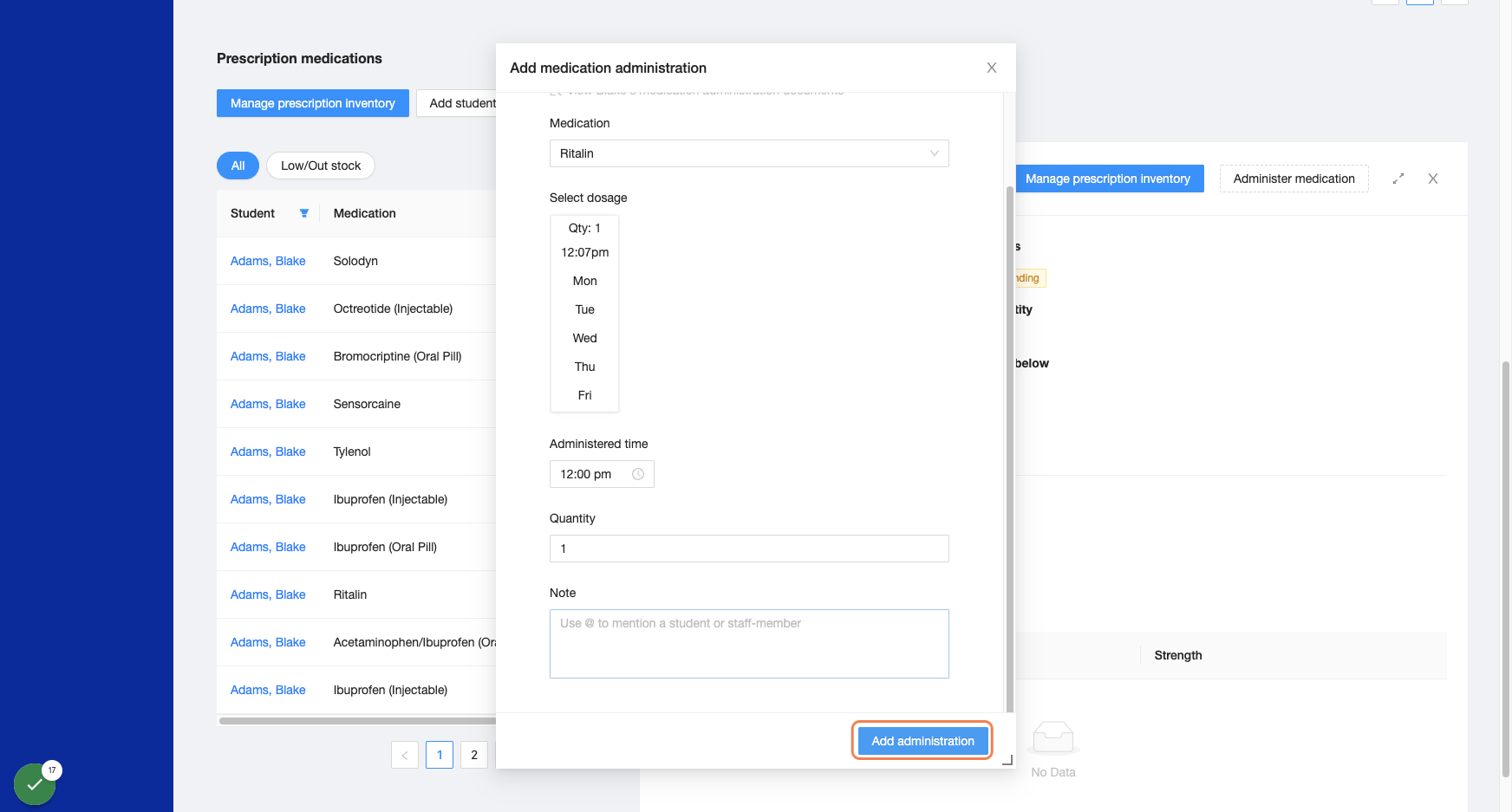
Task: Click side panel Manage prescription inventory button
Action: click(x=1108, y=179)
